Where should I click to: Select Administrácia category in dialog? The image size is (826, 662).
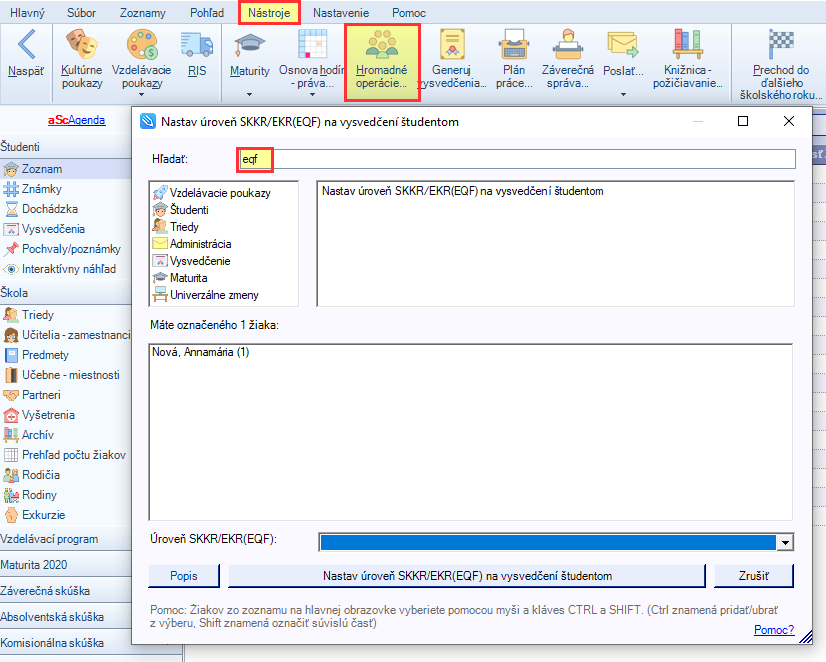click(192, 244)
